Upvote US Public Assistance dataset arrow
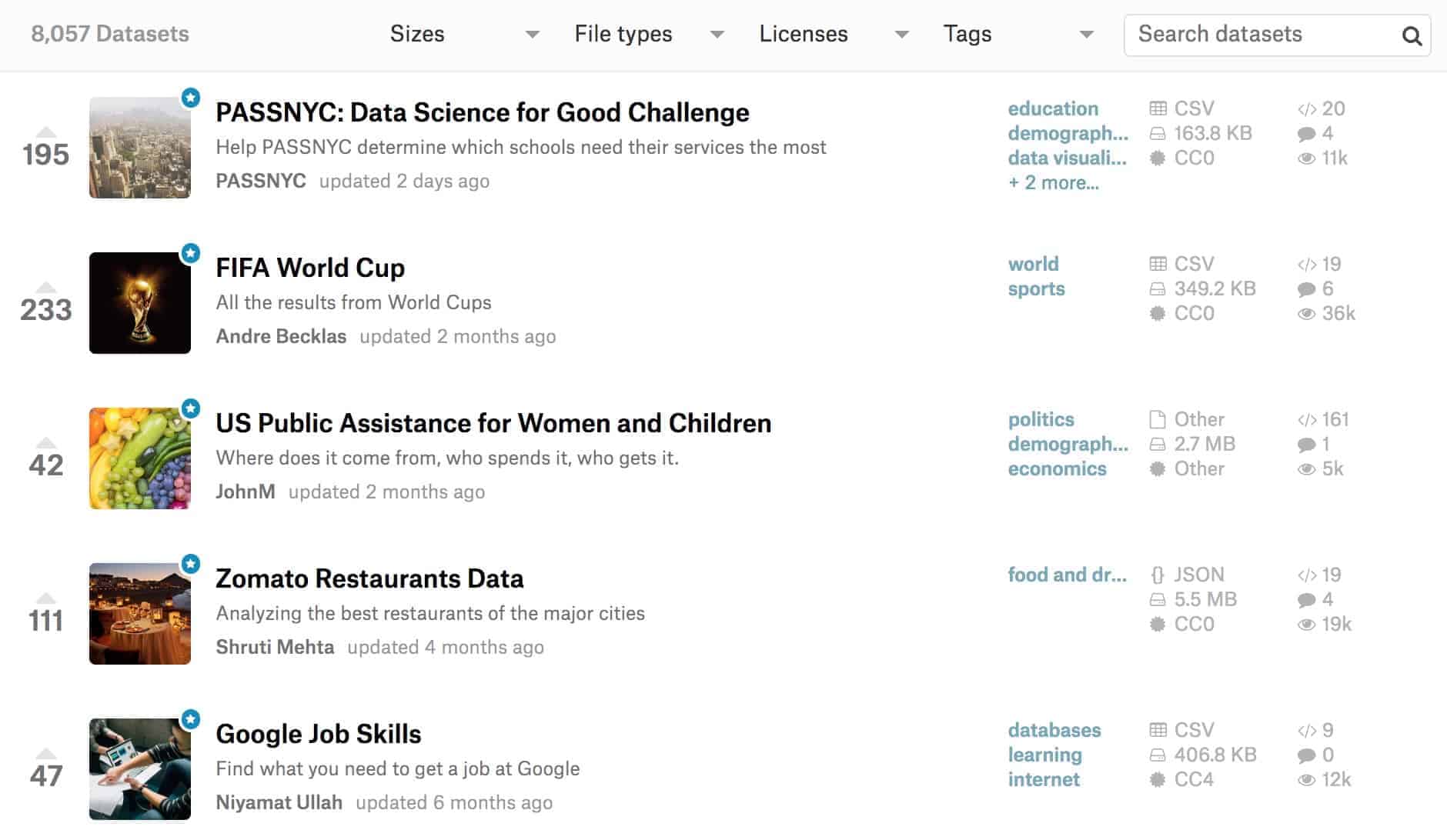Screen dimensions: 1447x840 click(x=46, y=442)
